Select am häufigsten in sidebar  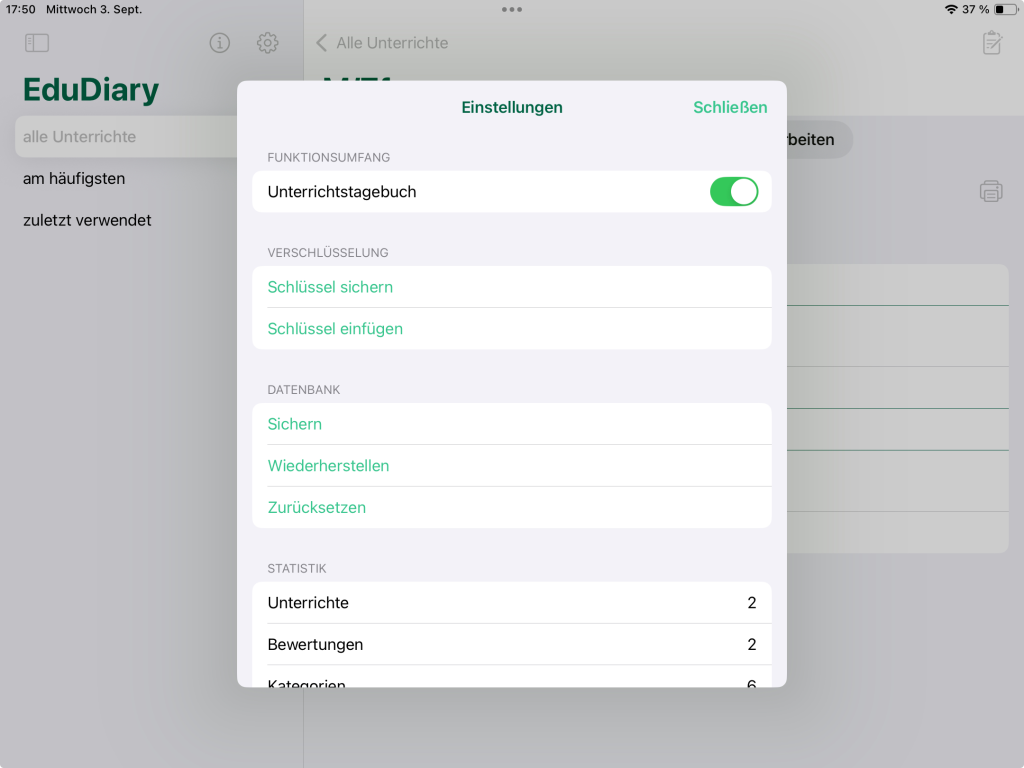[x=74, y=179]
